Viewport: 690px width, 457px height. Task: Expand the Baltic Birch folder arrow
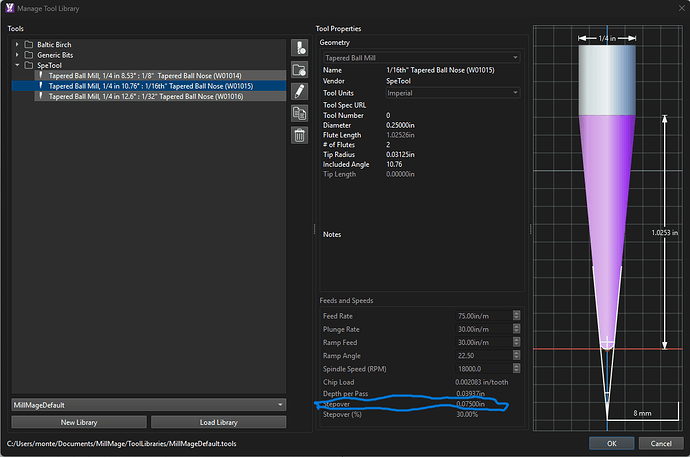coord(17,44)
